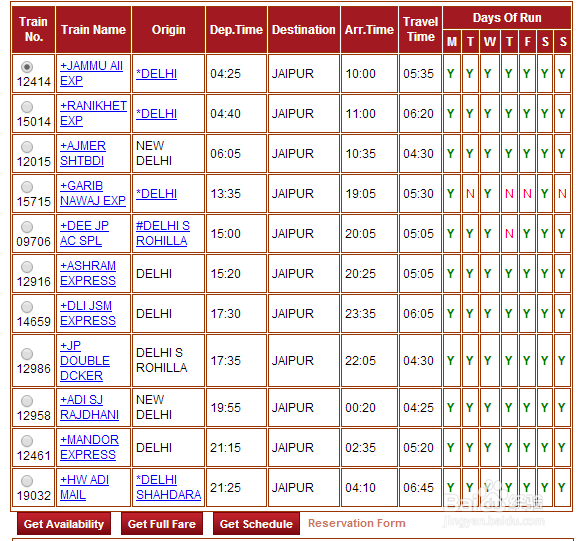
Task: Open +DLI JSM EXPRESS link
Action: point(88,313)
